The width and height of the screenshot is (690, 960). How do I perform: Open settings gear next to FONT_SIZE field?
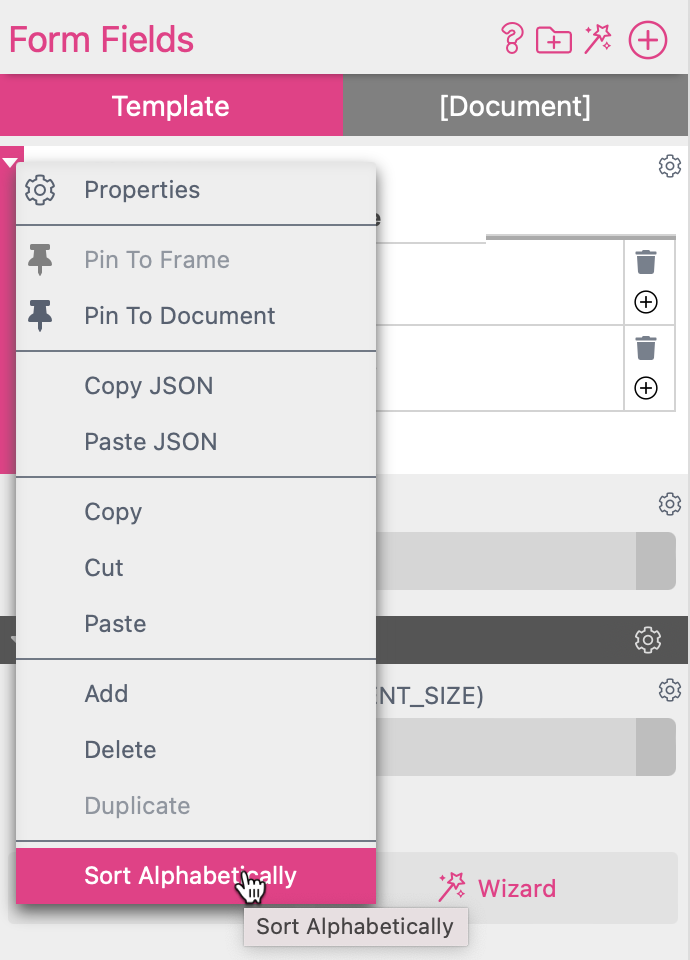670,690
